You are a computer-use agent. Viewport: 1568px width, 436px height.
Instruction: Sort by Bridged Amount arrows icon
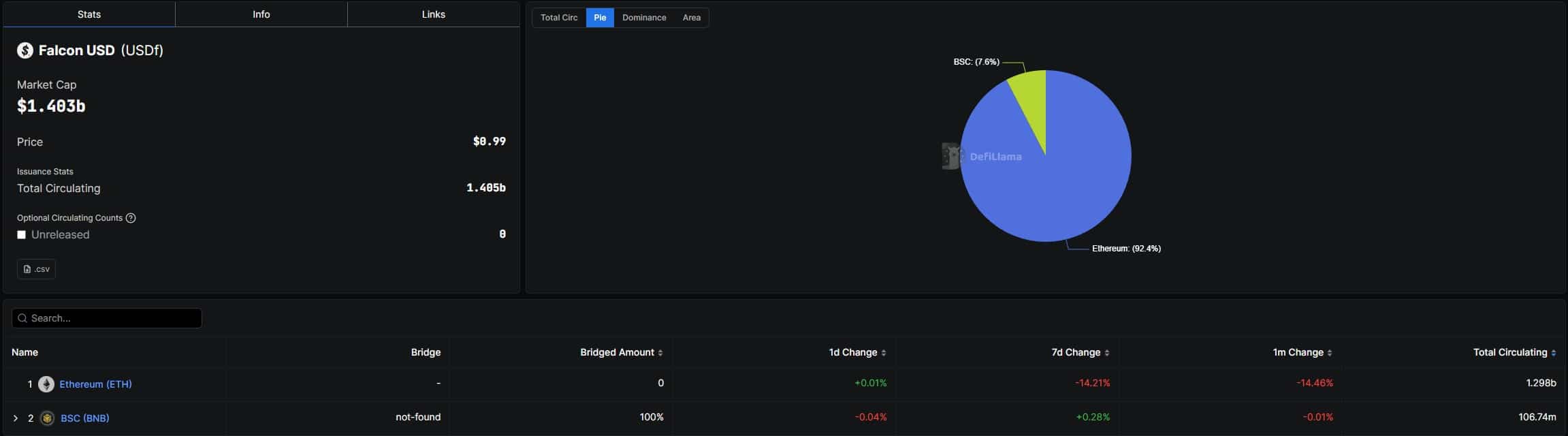click(660, 353)
